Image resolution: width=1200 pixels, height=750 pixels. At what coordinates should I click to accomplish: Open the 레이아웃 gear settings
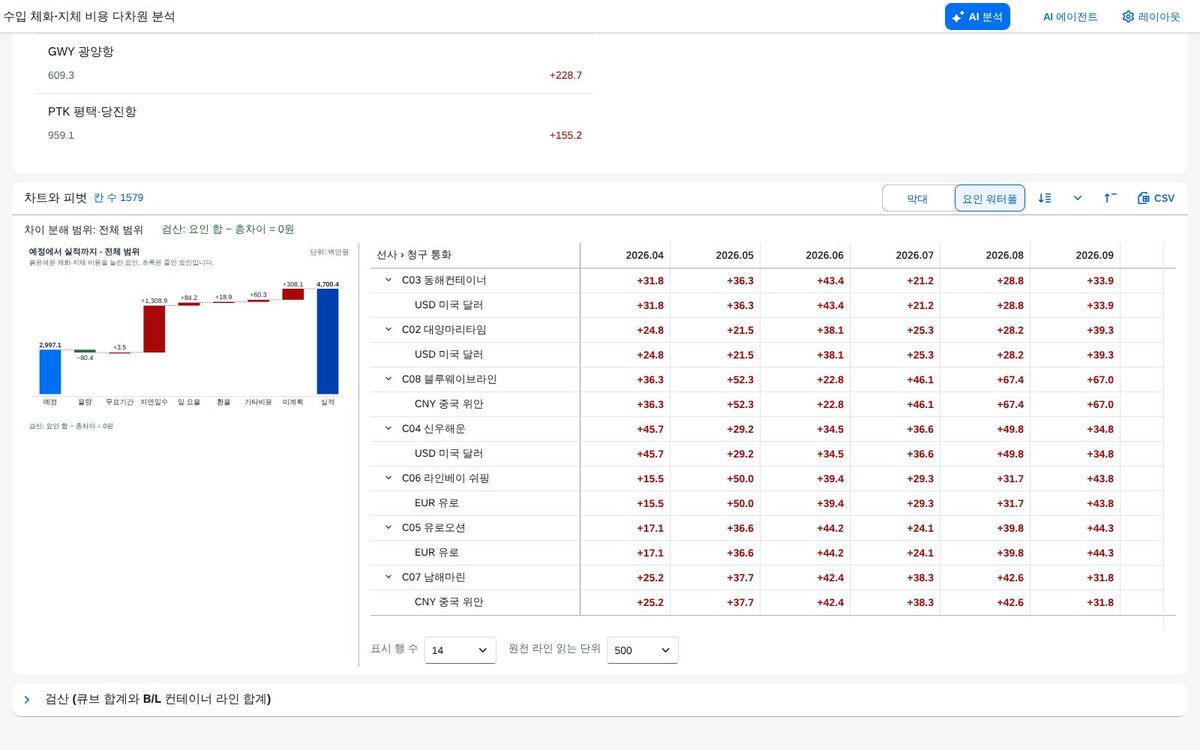click(x=1151, y=17)
